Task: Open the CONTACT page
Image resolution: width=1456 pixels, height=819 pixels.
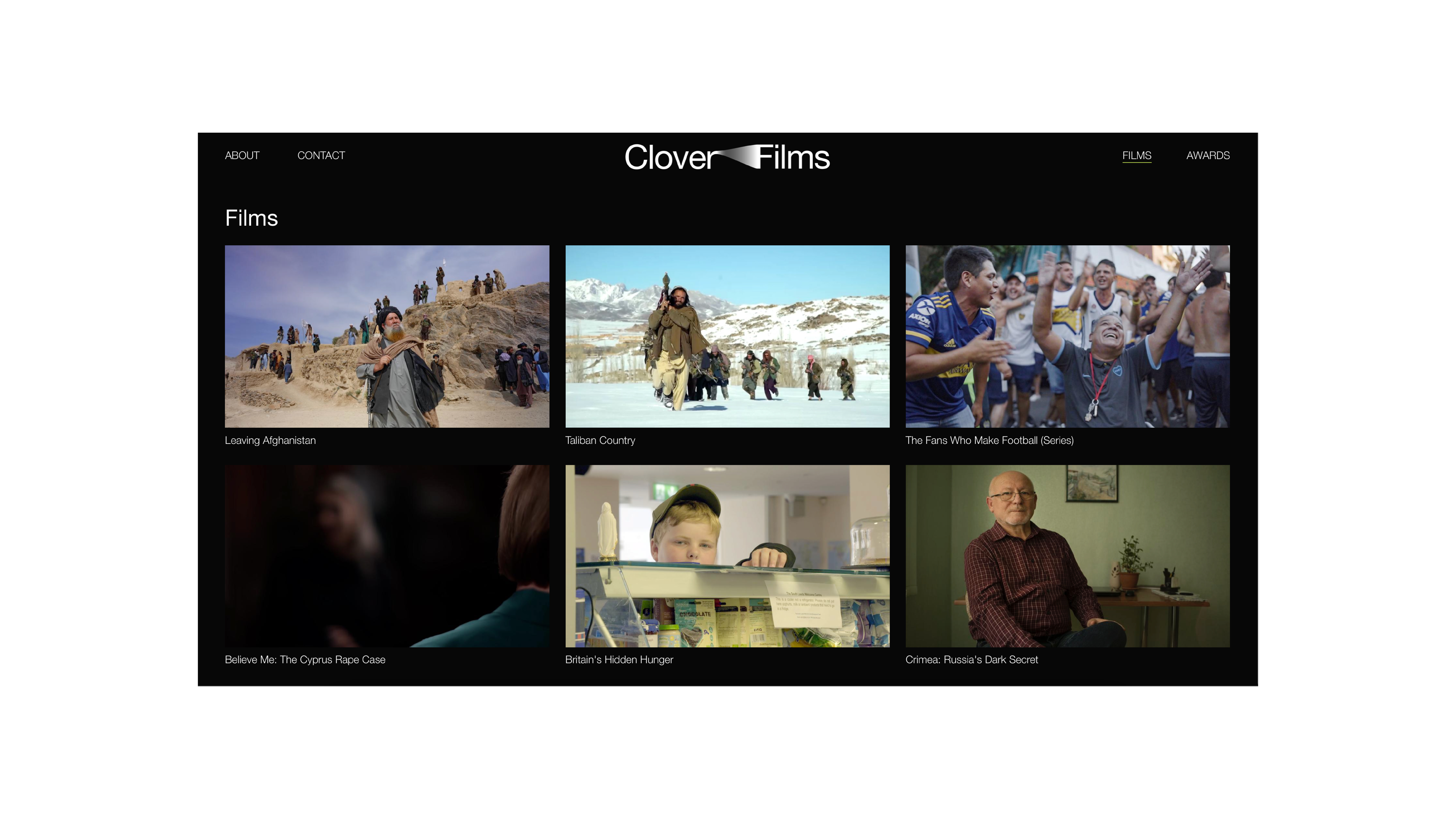Action: click(321, 155)
